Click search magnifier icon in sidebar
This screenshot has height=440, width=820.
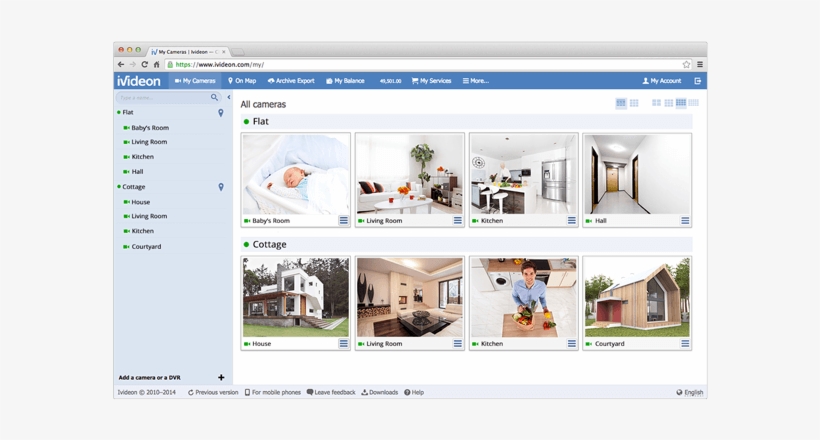tap(214, 98)
